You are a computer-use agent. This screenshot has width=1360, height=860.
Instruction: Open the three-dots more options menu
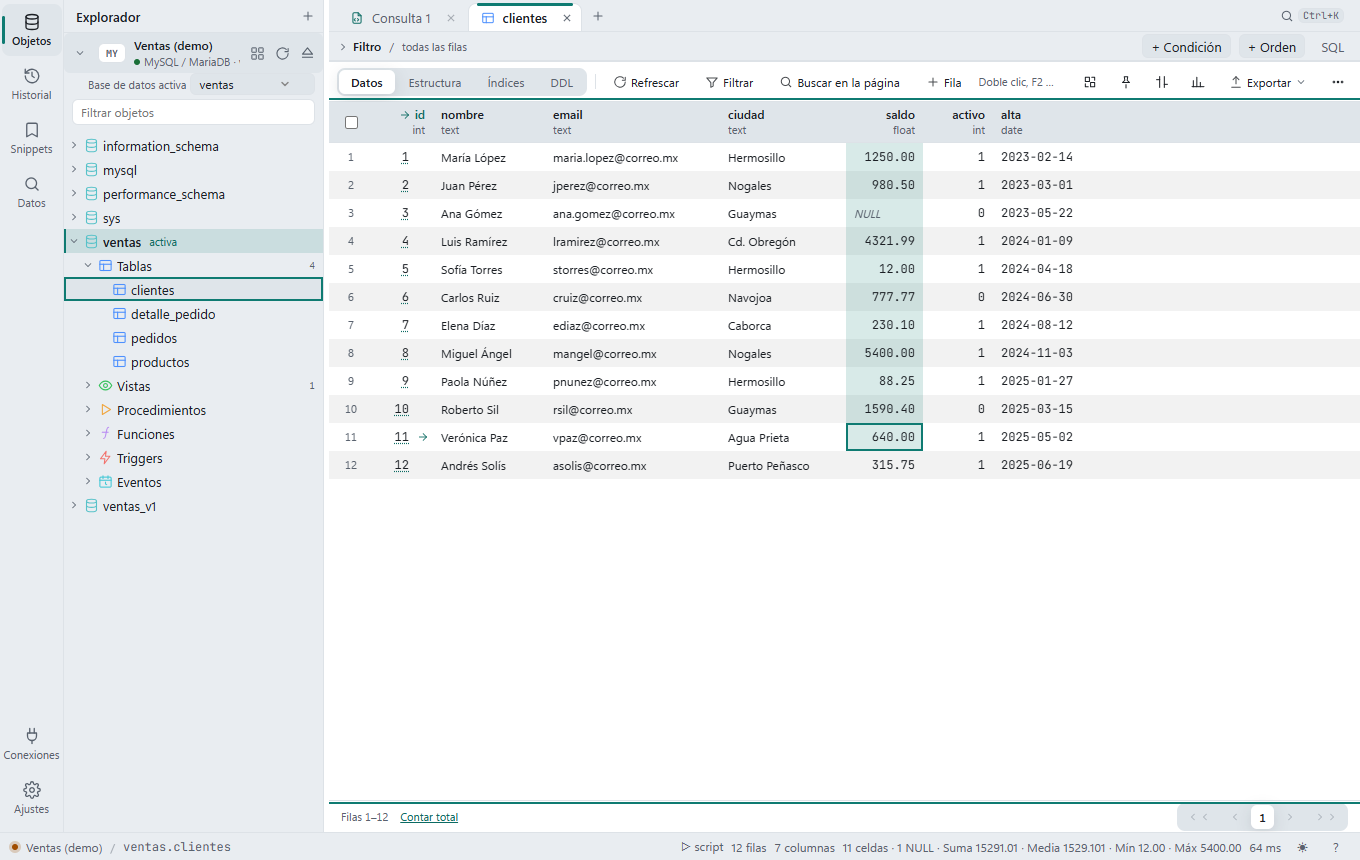coord(1338,82)
